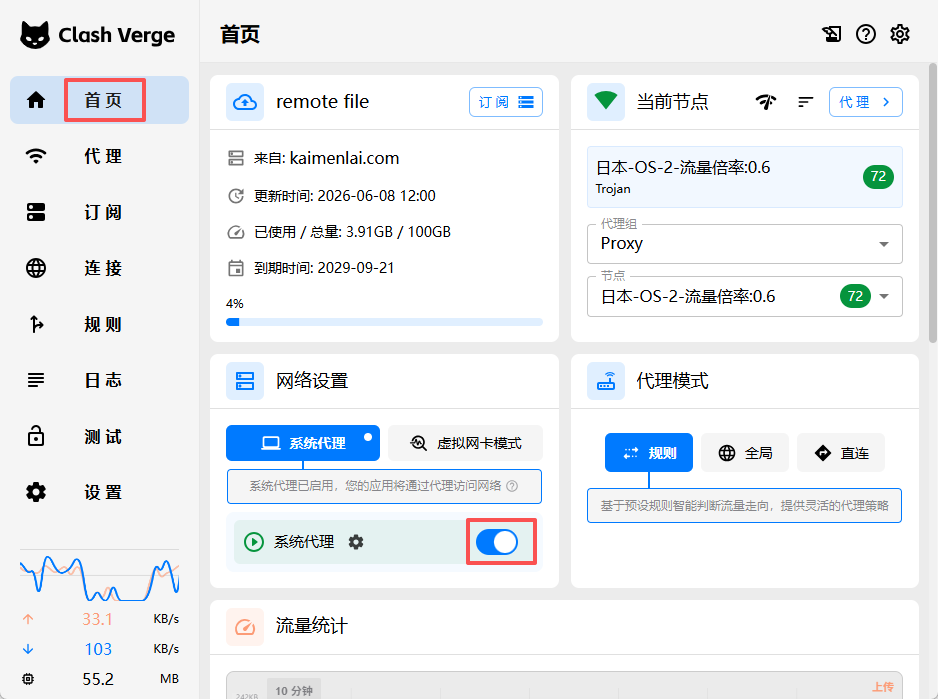This screenshot has width=938, height=699.
Task: Go to the 订阅 sidebar page
Action: [99, 212]
